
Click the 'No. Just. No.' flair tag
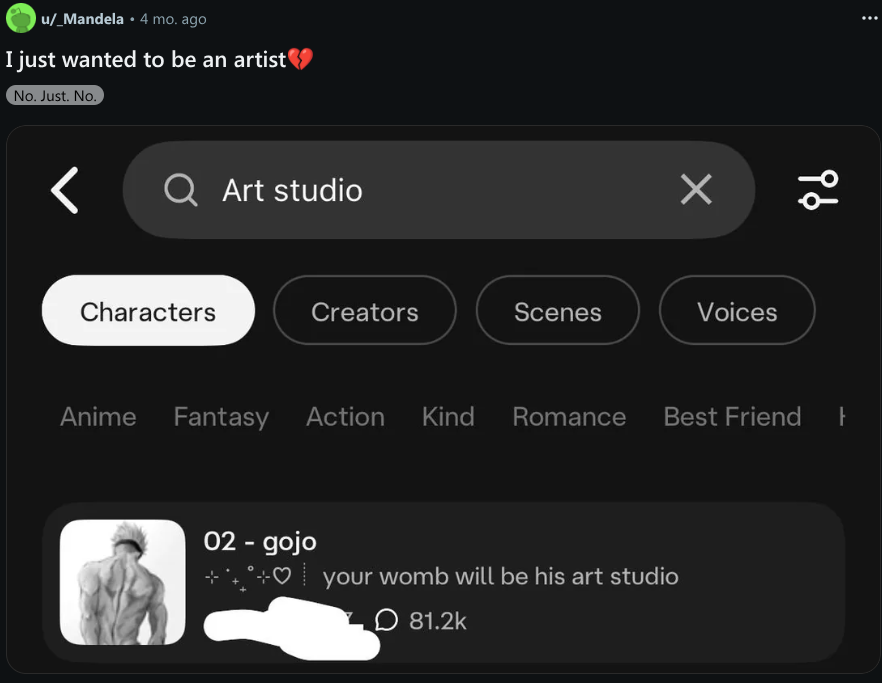55,96
